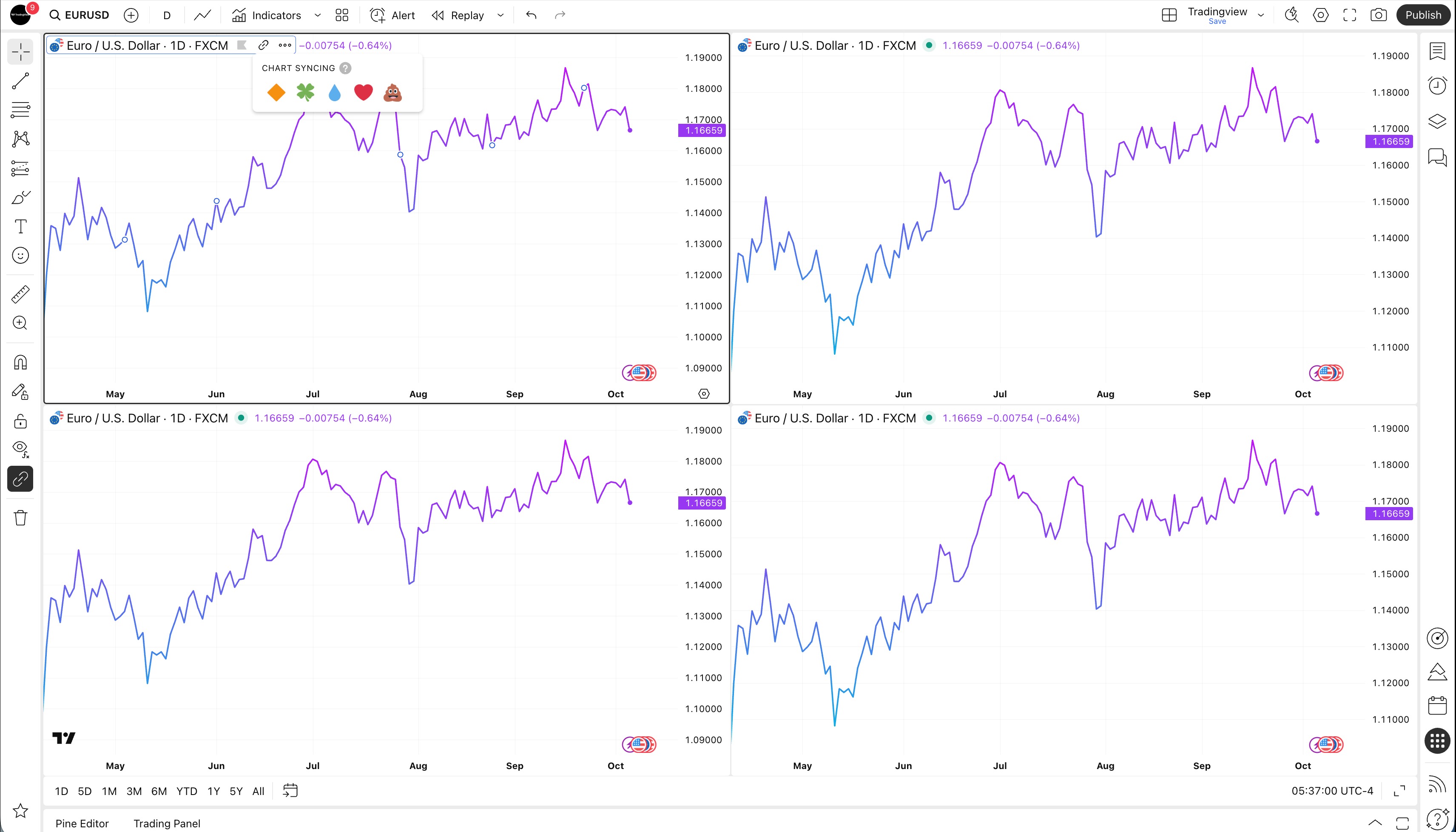
Task: Select the YTD time range
Action: (x=187, y=792)
